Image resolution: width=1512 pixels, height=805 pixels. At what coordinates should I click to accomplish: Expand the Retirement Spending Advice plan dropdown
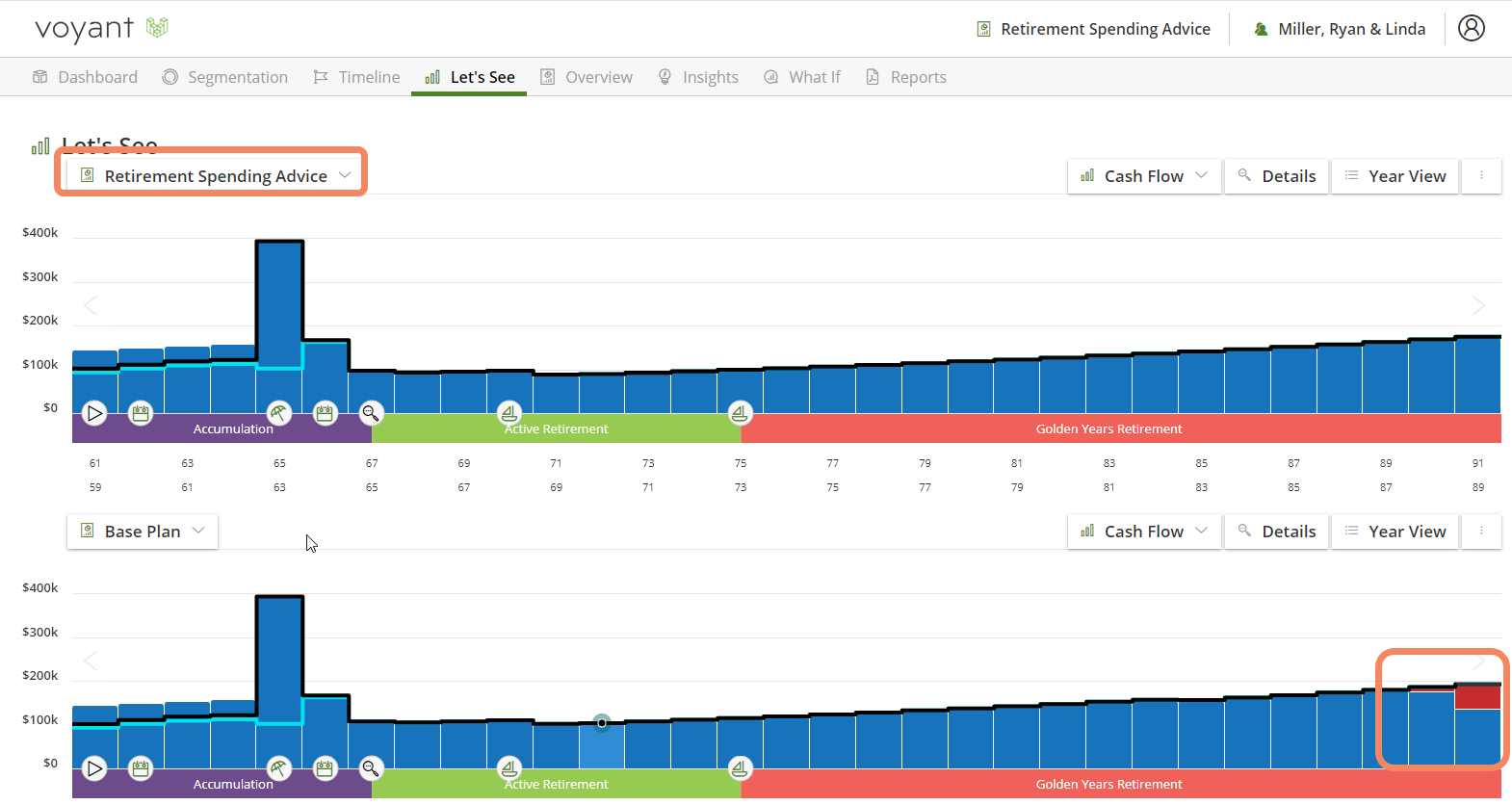tap(215, 175)
